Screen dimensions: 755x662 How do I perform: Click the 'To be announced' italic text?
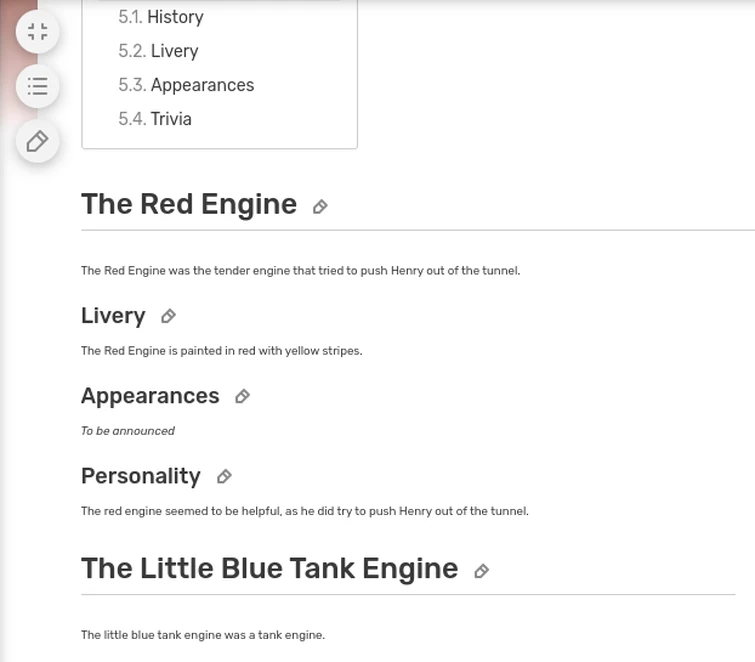click(x=128, y=431)
